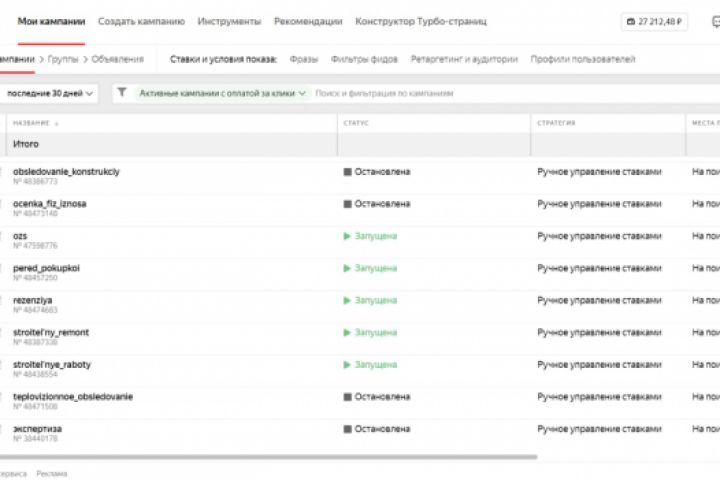Click the play icon for stroitel'ny_remont
This screenshot has width=720, height=480.
click(347, 332)
